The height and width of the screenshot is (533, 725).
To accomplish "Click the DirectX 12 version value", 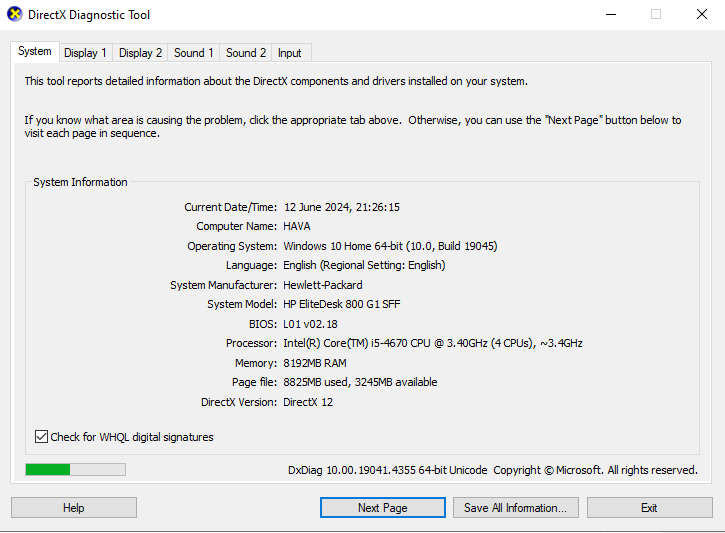I will [308, 402].
